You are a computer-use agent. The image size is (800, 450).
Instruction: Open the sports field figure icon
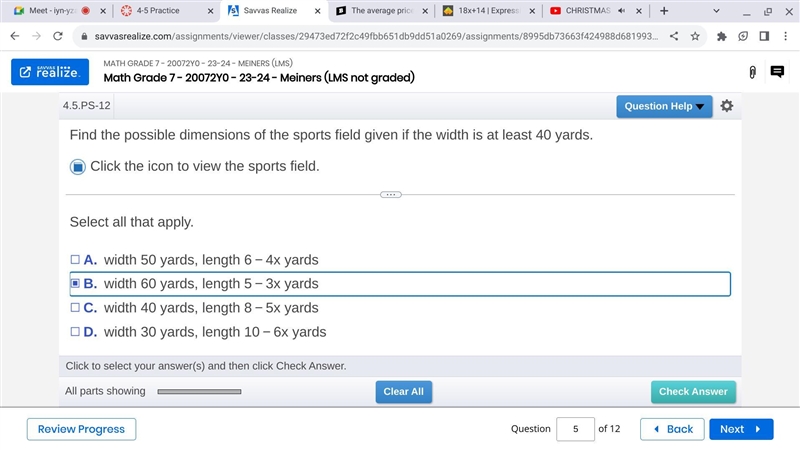pos(78,167)
